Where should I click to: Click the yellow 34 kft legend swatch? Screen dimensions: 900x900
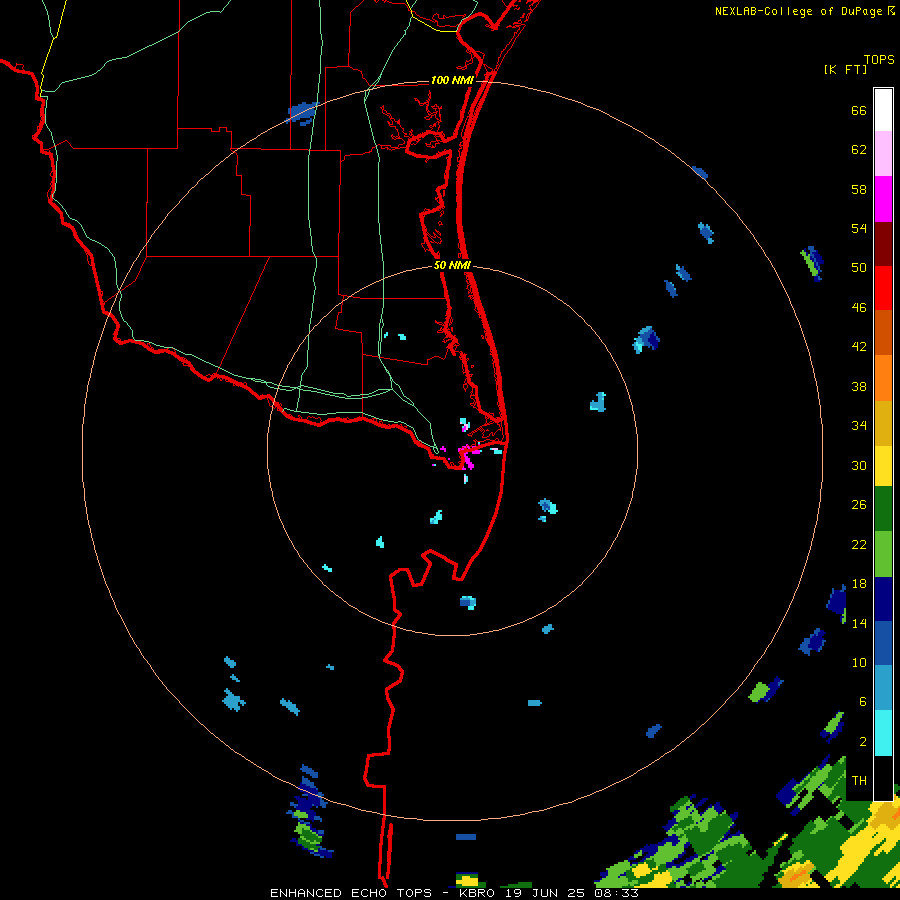883,466
